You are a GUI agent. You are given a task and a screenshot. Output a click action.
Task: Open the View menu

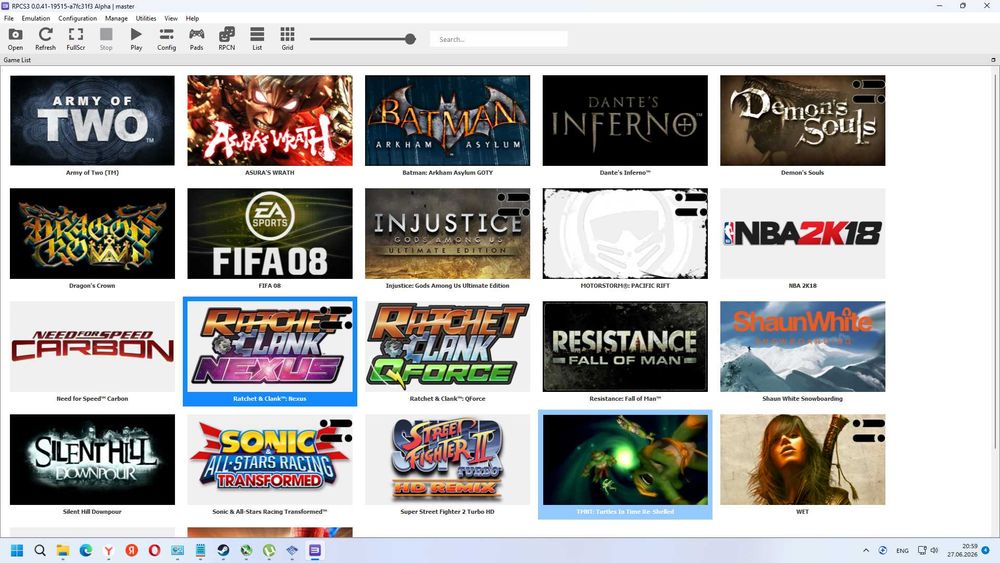(171, 18)
